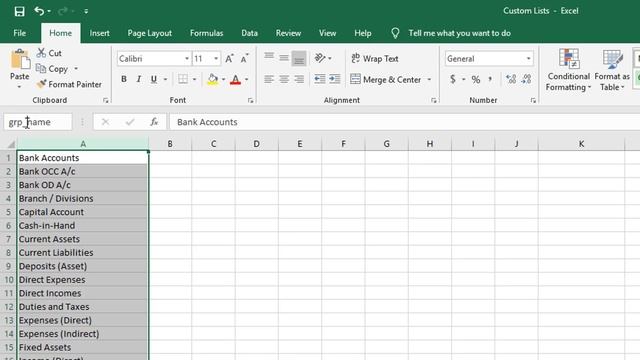Click the Copy button
This screenshot has width=640, height=360.
[x=52, y=69]
